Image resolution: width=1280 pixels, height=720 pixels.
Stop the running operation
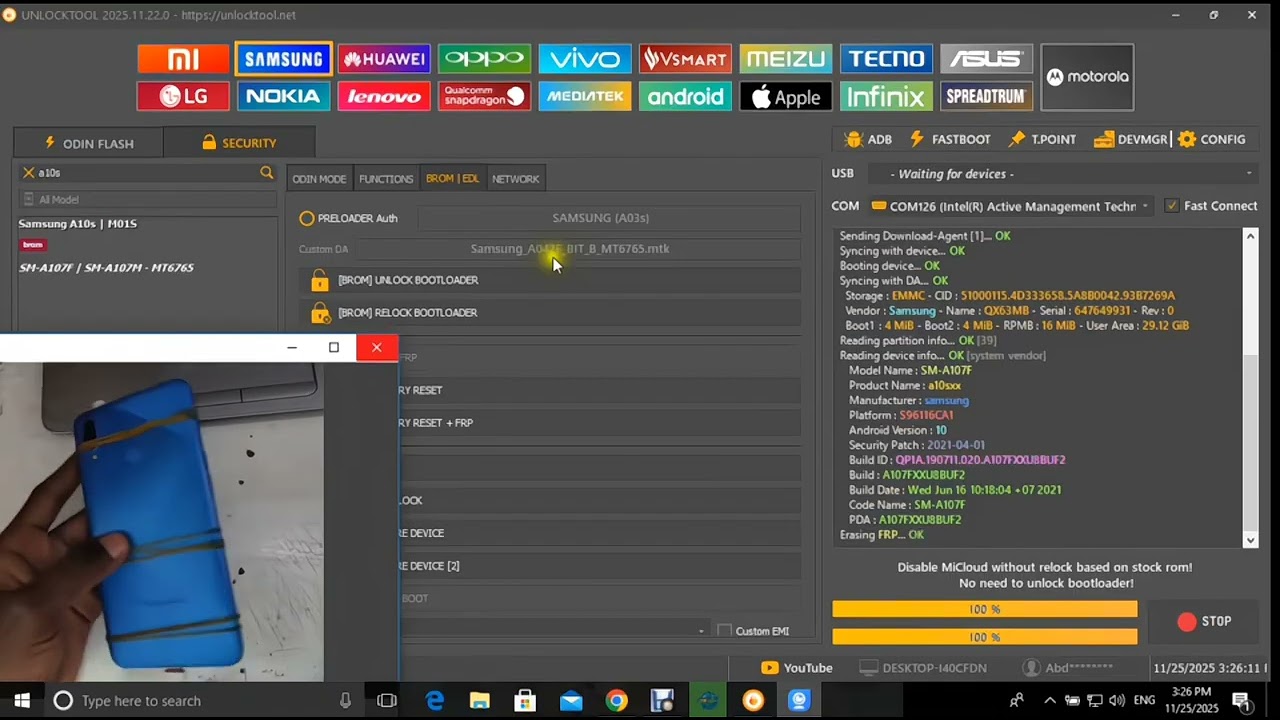(1204, 621)
